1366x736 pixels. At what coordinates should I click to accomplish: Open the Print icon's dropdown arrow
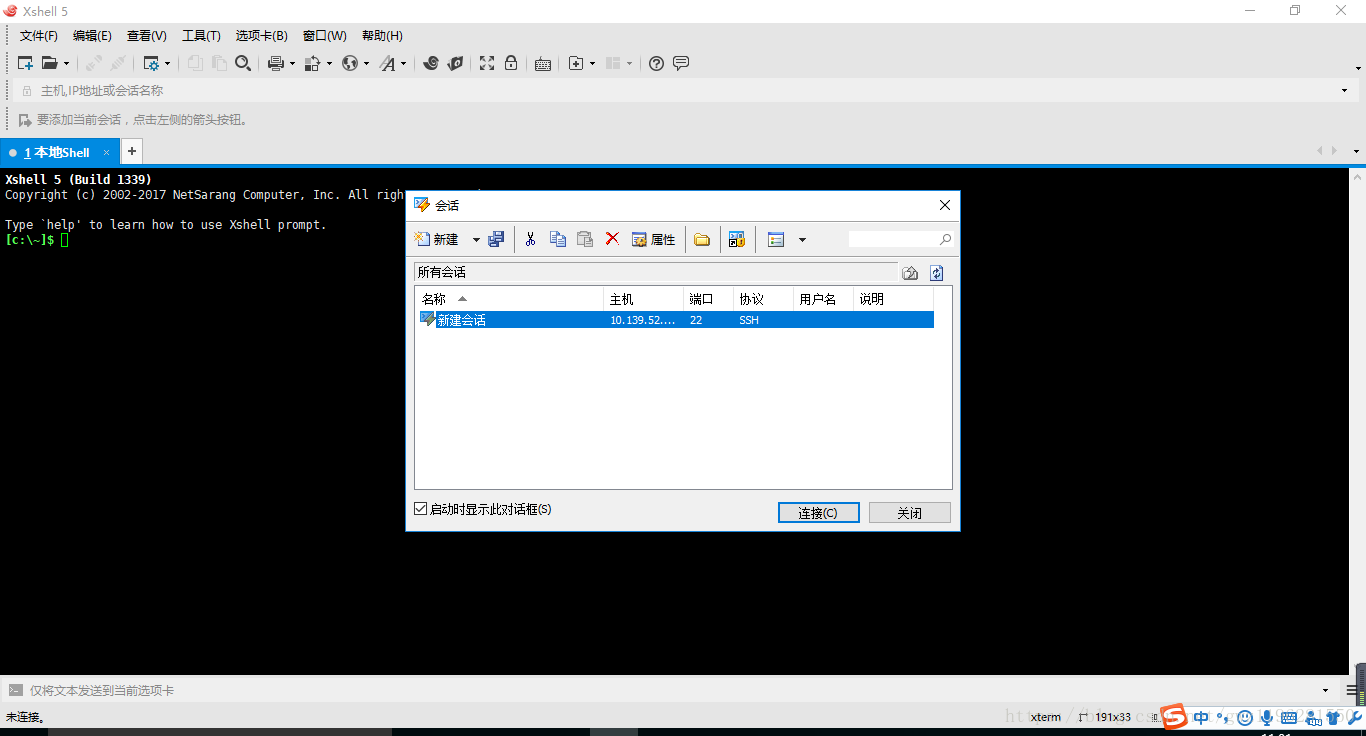tap(293, 63)
